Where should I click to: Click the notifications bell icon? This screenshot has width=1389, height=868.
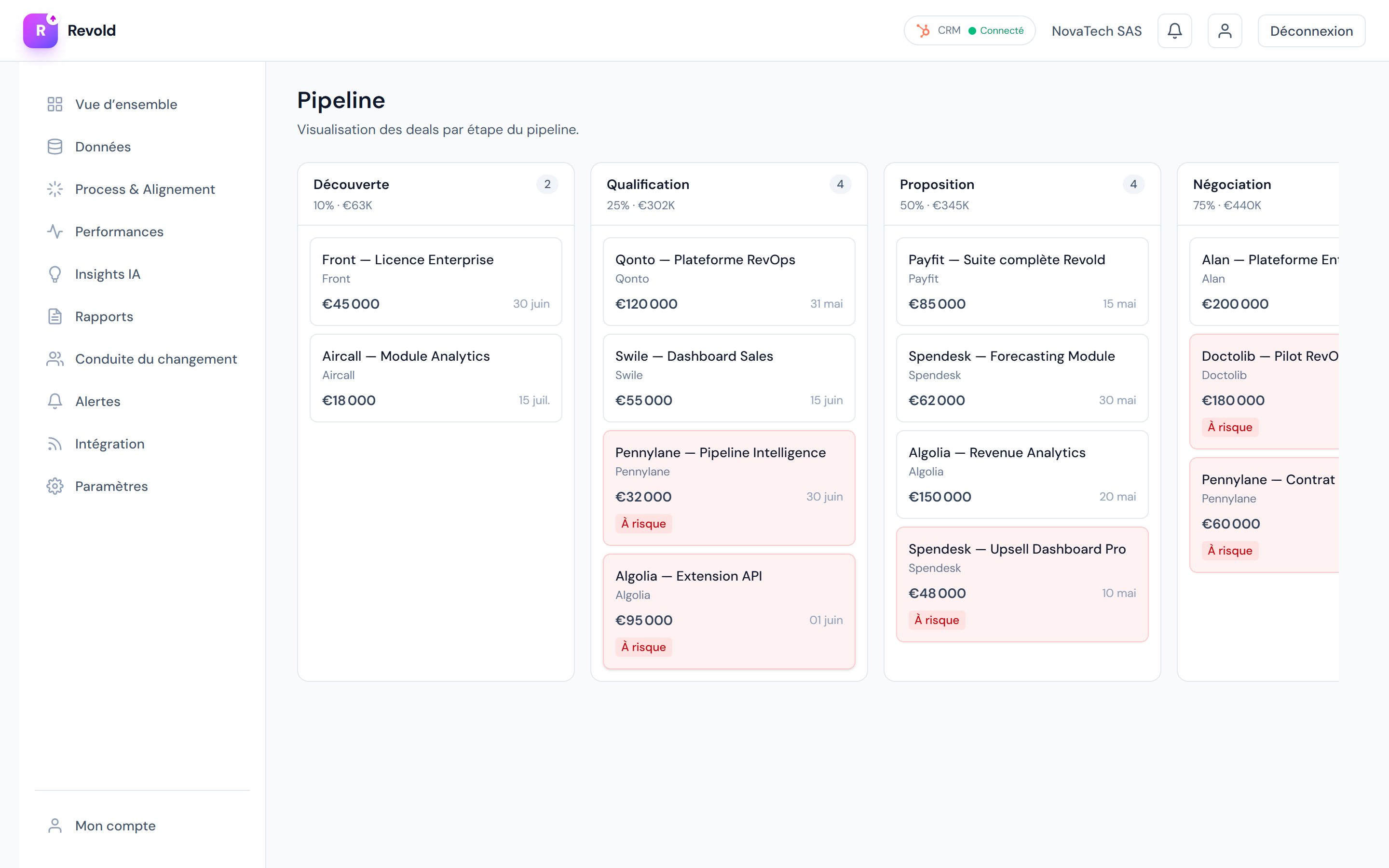[x=1174, y=31]
